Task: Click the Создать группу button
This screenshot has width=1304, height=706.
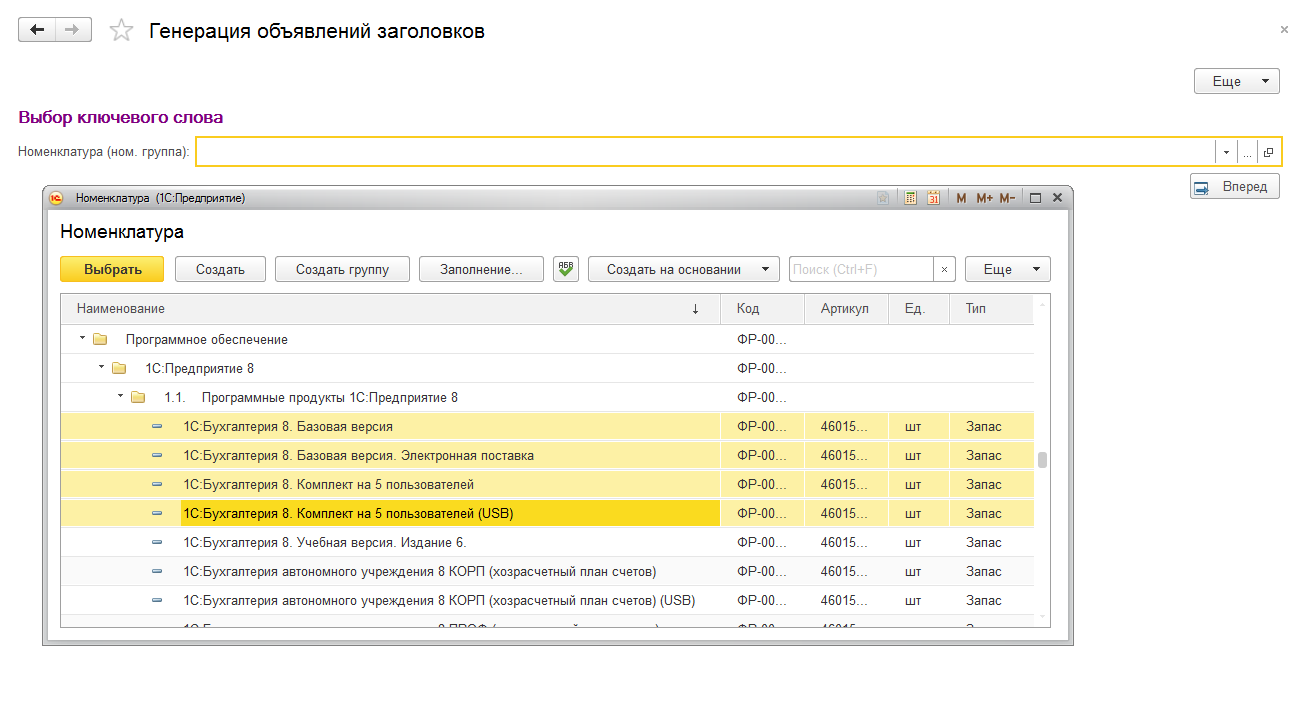Action: point(342,269)
